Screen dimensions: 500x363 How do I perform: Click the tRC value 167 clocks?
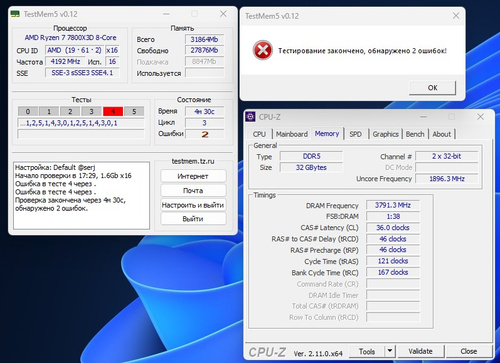pyautogui.click(x=393, y=272)
